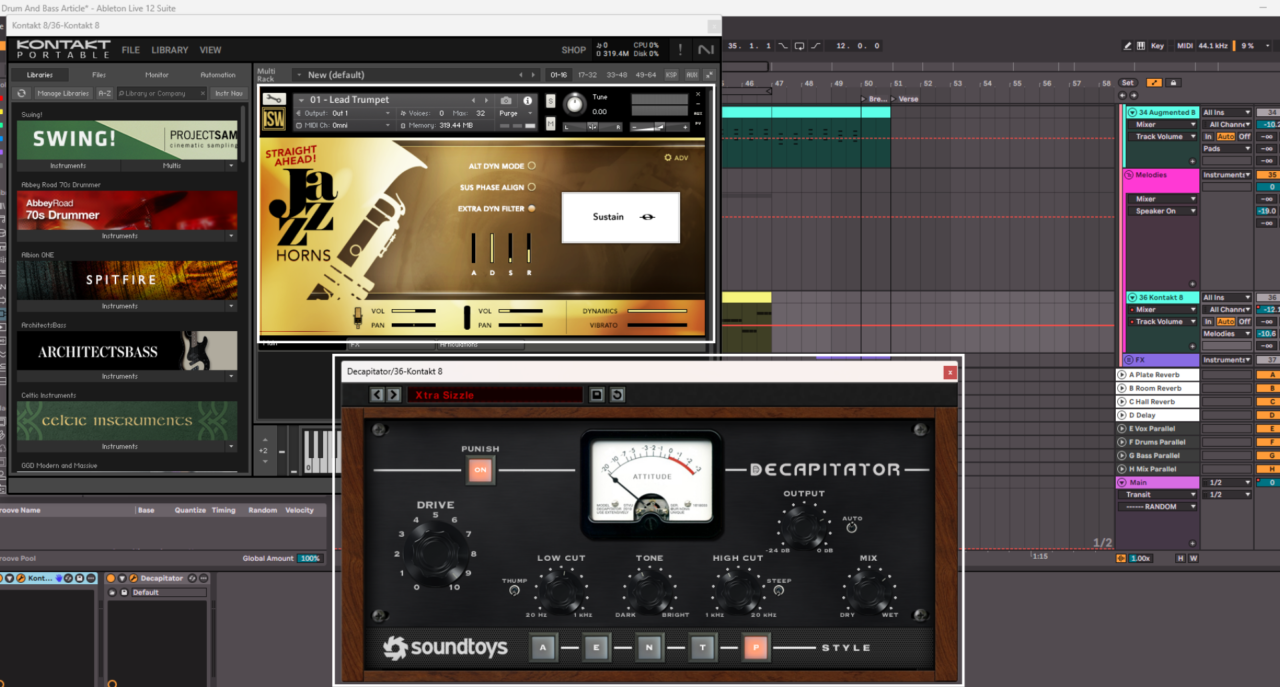Viewport: 1280px width, 687px height.
Task: Click the minimize rack view icon
Action: pyautogui.click(x=709, y=75)
